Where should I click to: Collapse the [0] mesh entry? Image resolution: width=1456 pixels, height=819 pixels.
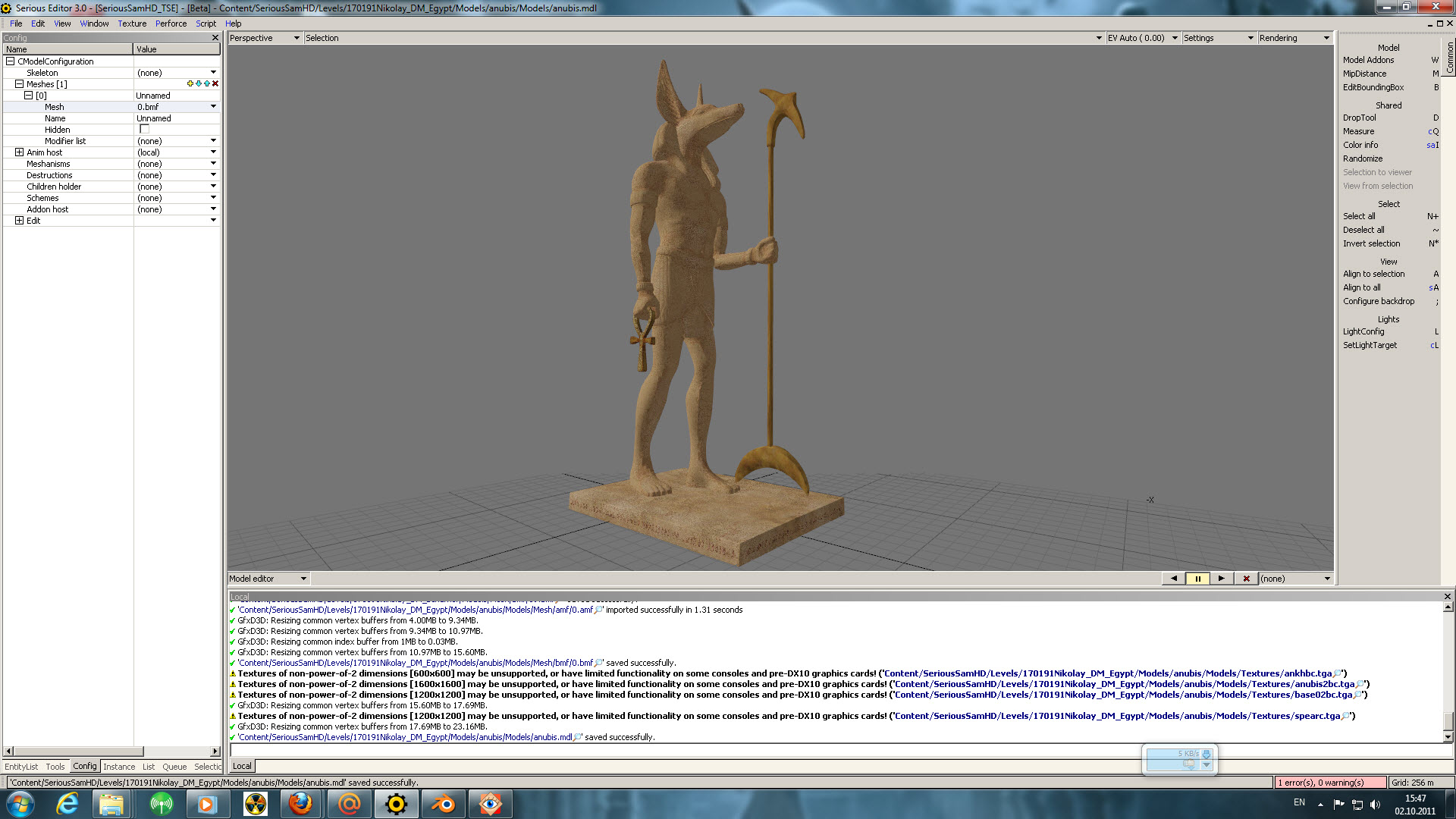click(x=29, y=96)
